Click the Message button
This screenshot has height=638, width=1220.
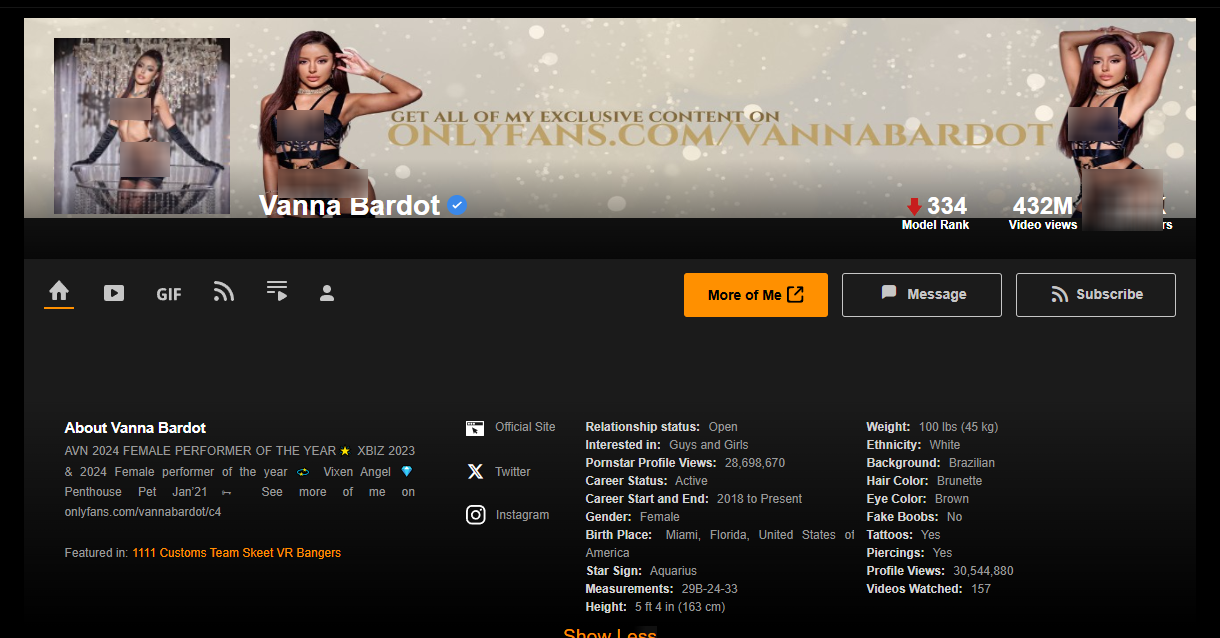pos(921,294)
